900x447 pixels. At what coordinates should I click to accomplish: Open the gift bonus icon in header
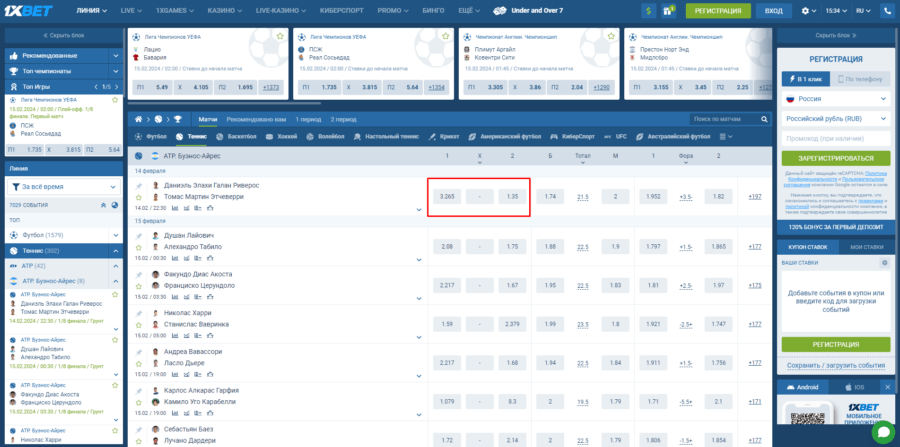click(669, 11)
